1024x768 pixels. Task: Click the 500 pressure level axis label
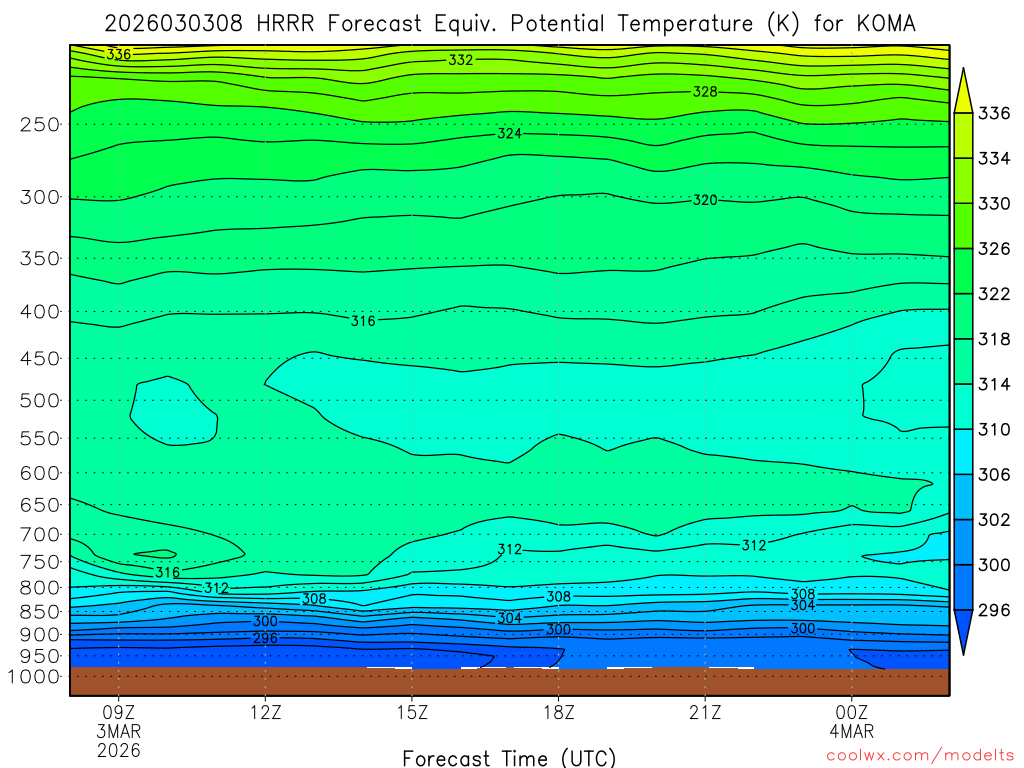[40, 400]
